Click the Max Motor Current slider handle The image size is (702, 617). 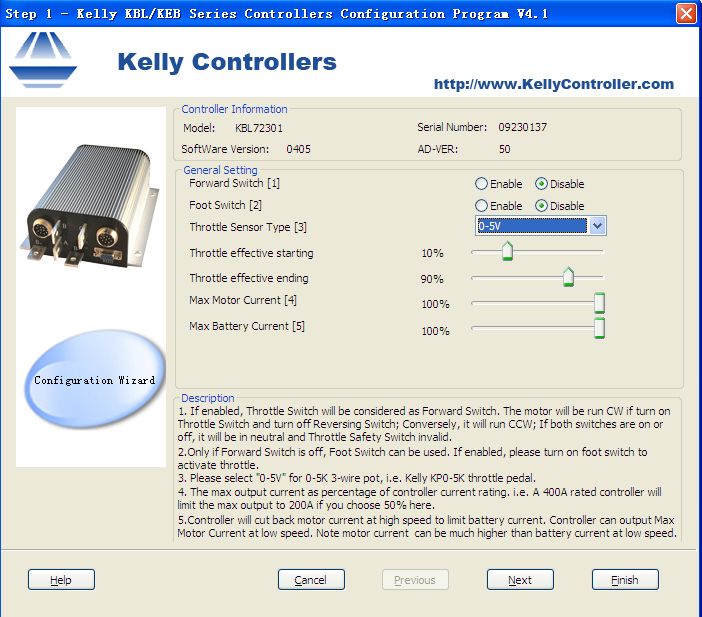(599, 303)
